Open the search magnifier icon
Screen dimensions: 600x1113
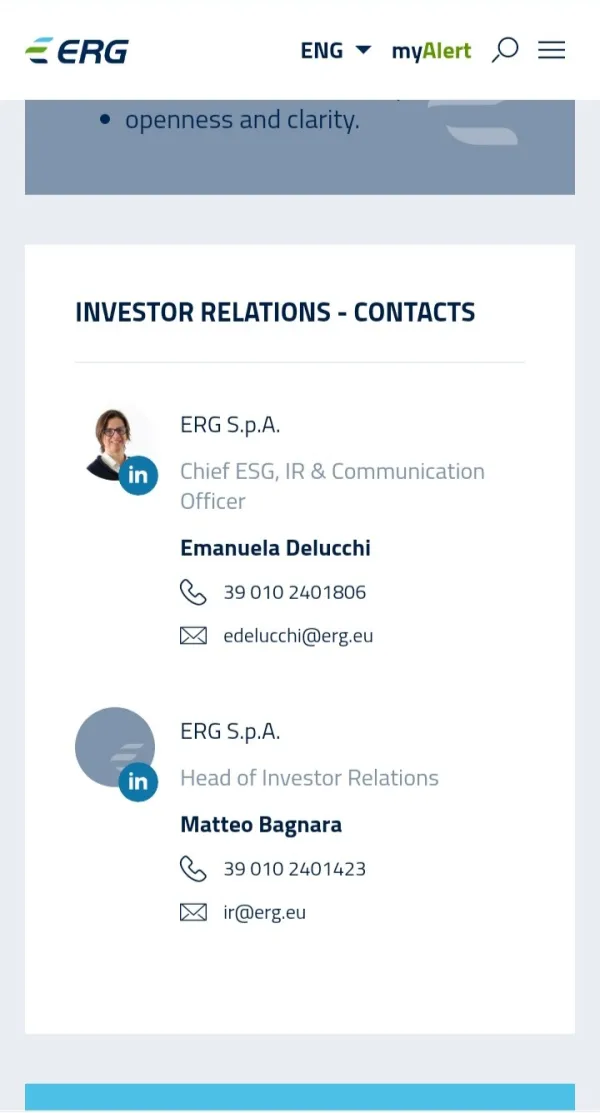[505, 49]
